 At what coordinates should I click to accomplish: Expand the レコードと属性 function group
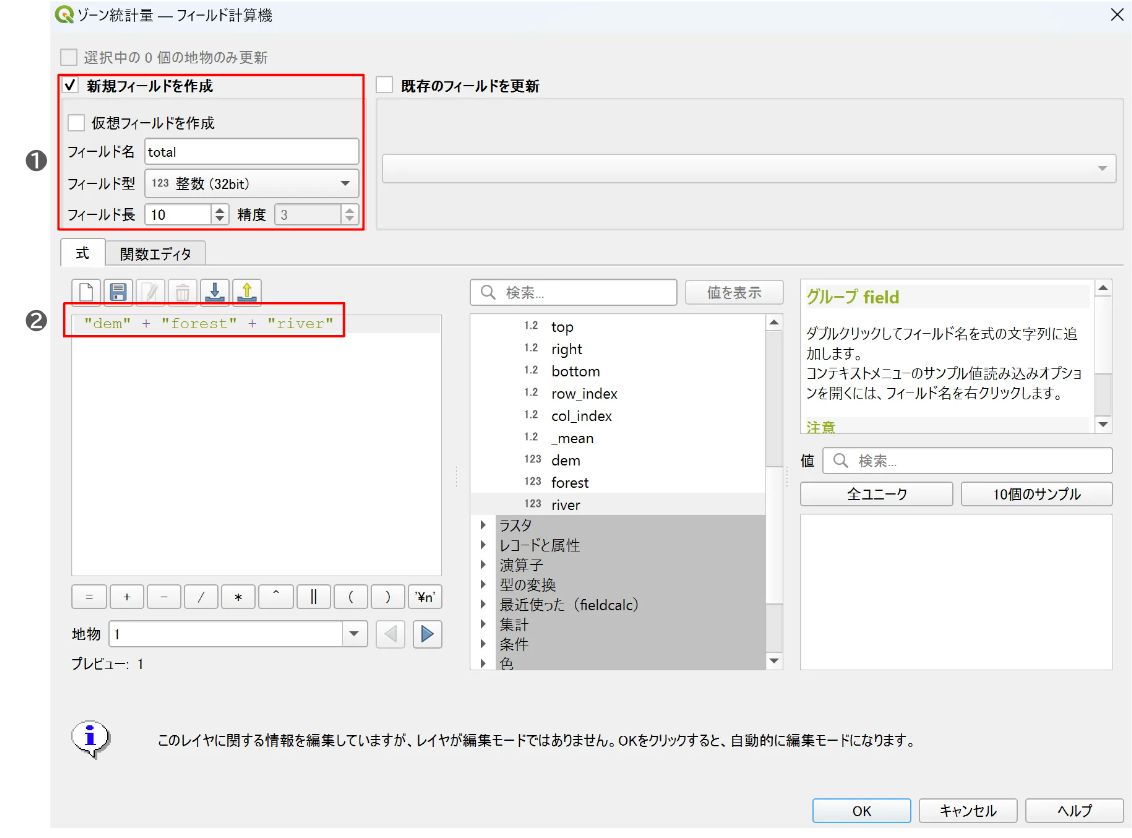484,545
